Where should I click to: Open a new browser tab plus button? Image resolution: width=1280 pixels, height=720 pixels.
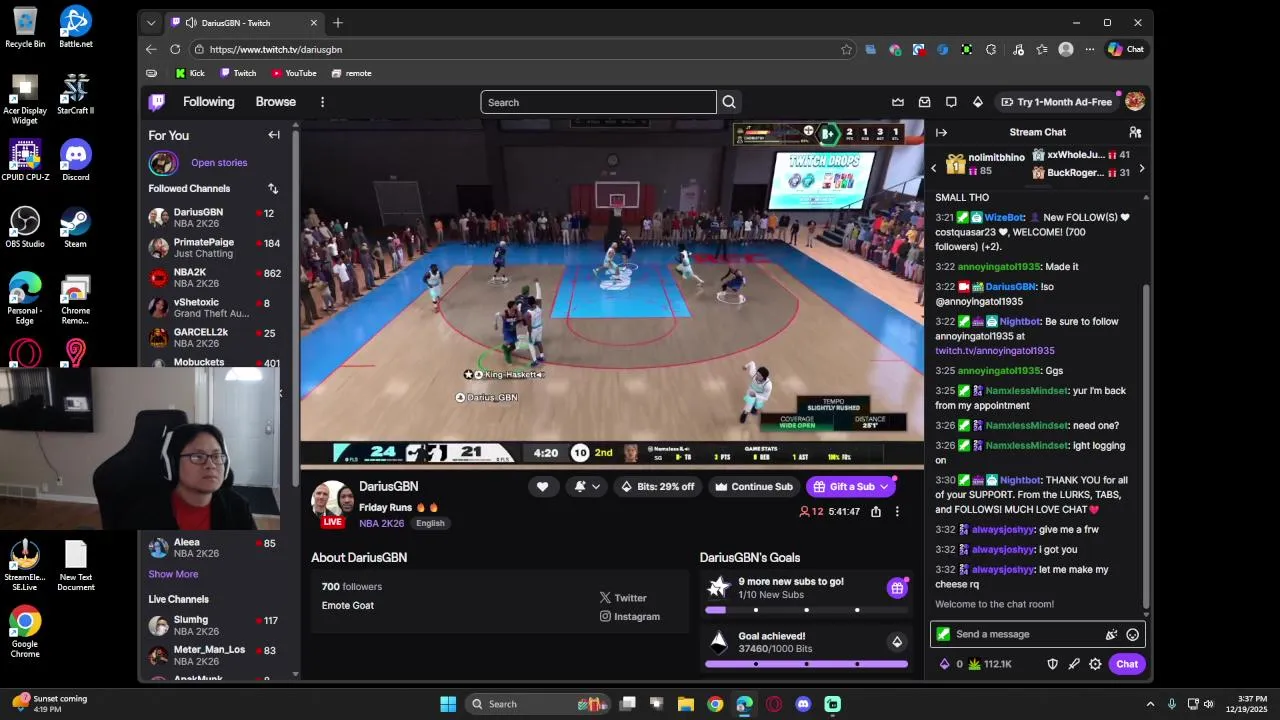tap(338, 23)
